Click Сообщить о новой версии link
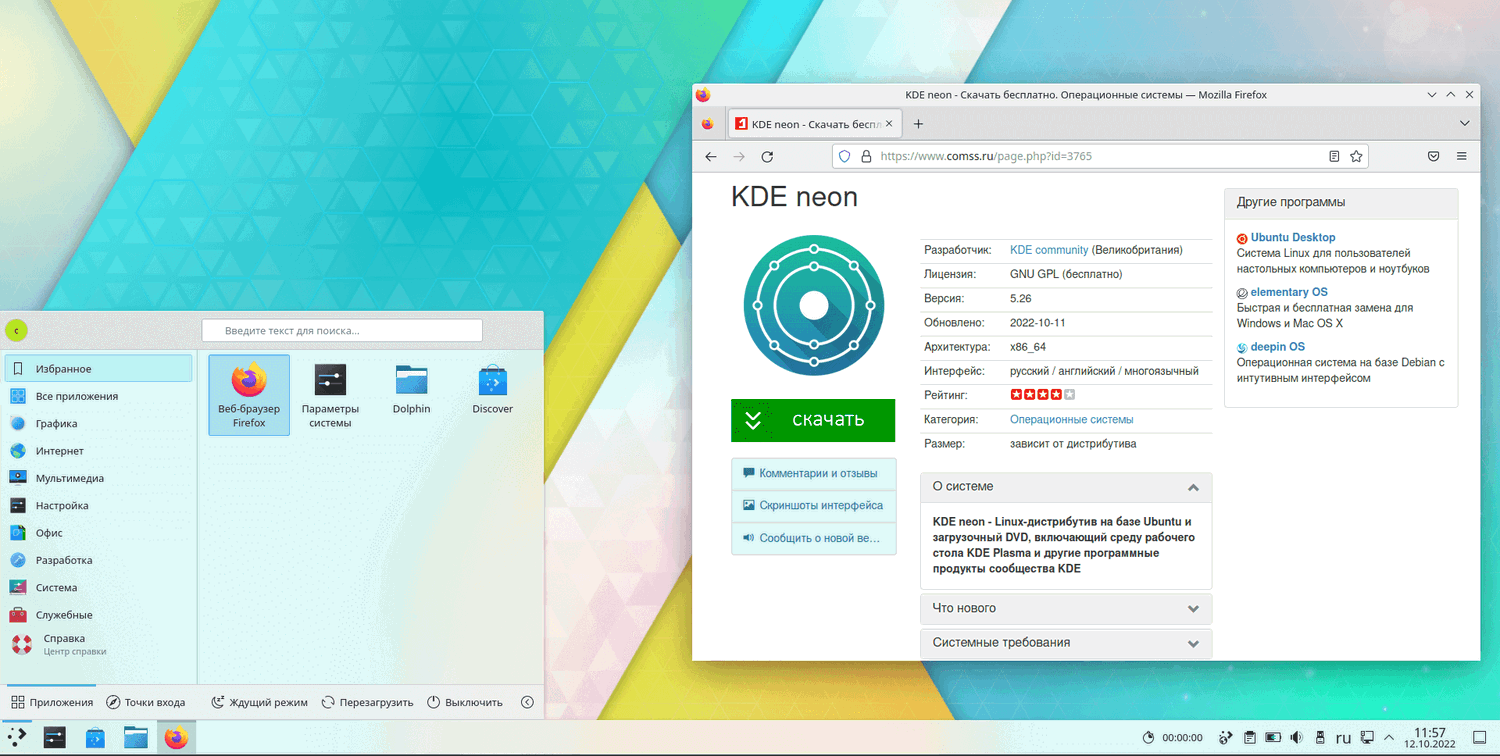The image size is (1500, 756). (x=814, y=538)
